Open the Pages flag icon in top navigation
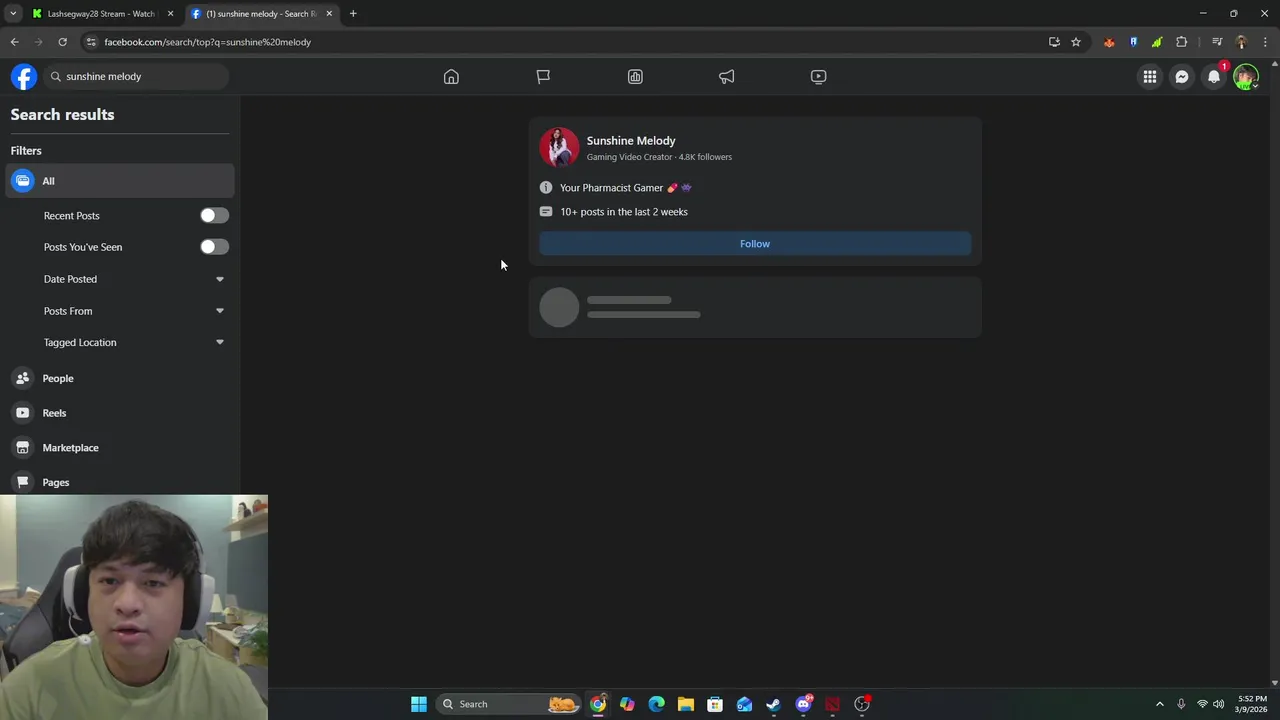This screenshot has width=1280, height=720. tap(543, 77)
